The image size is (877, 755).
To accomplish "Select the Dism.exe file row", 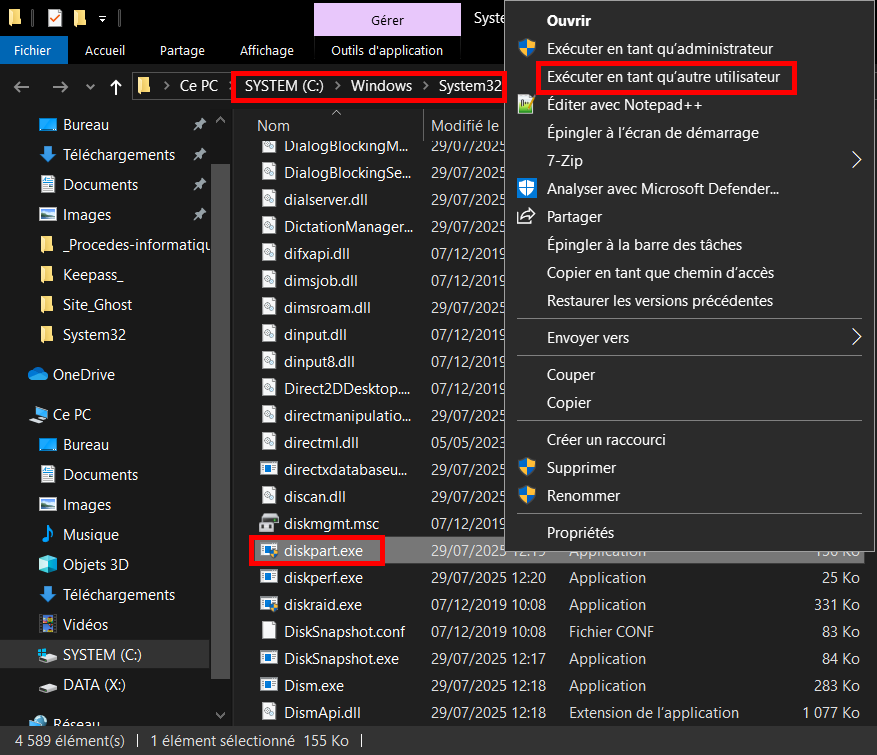I will click(314, 686).
